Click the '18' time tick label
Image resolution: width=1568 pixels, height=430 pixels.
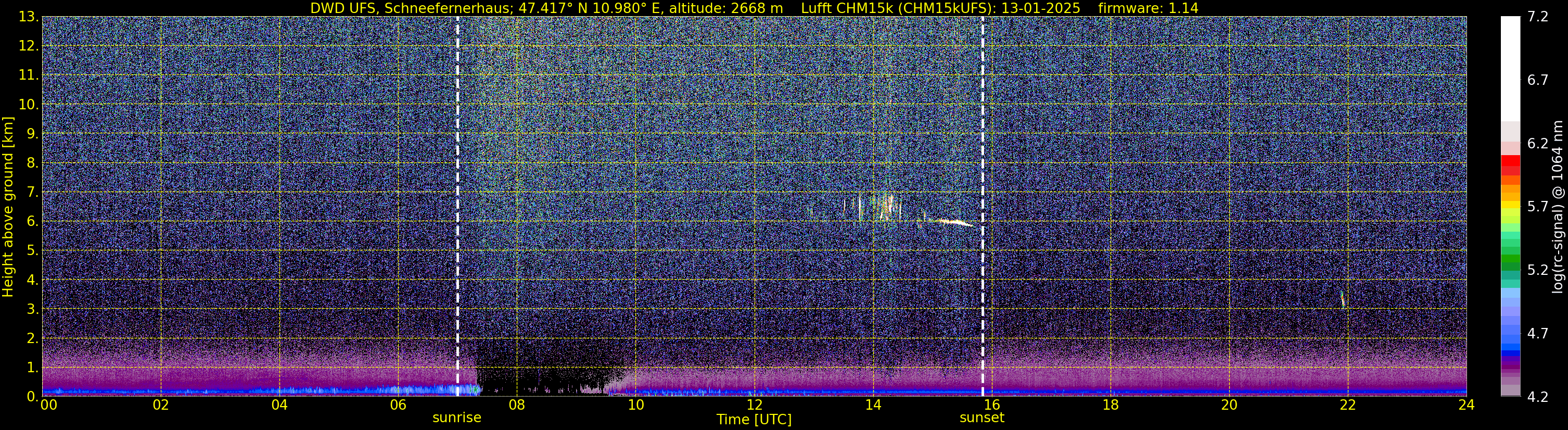[1110, 405]
